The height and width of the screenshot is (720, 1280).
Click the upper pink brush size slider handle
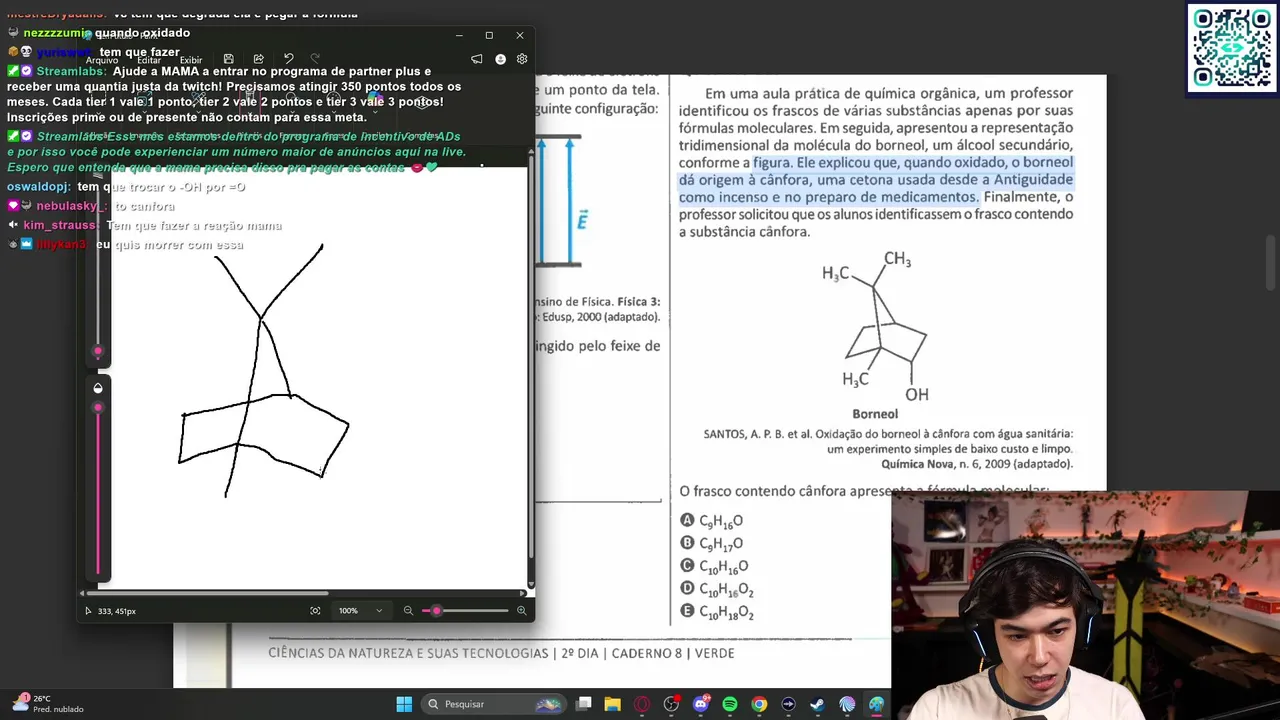tap(98, 351)
